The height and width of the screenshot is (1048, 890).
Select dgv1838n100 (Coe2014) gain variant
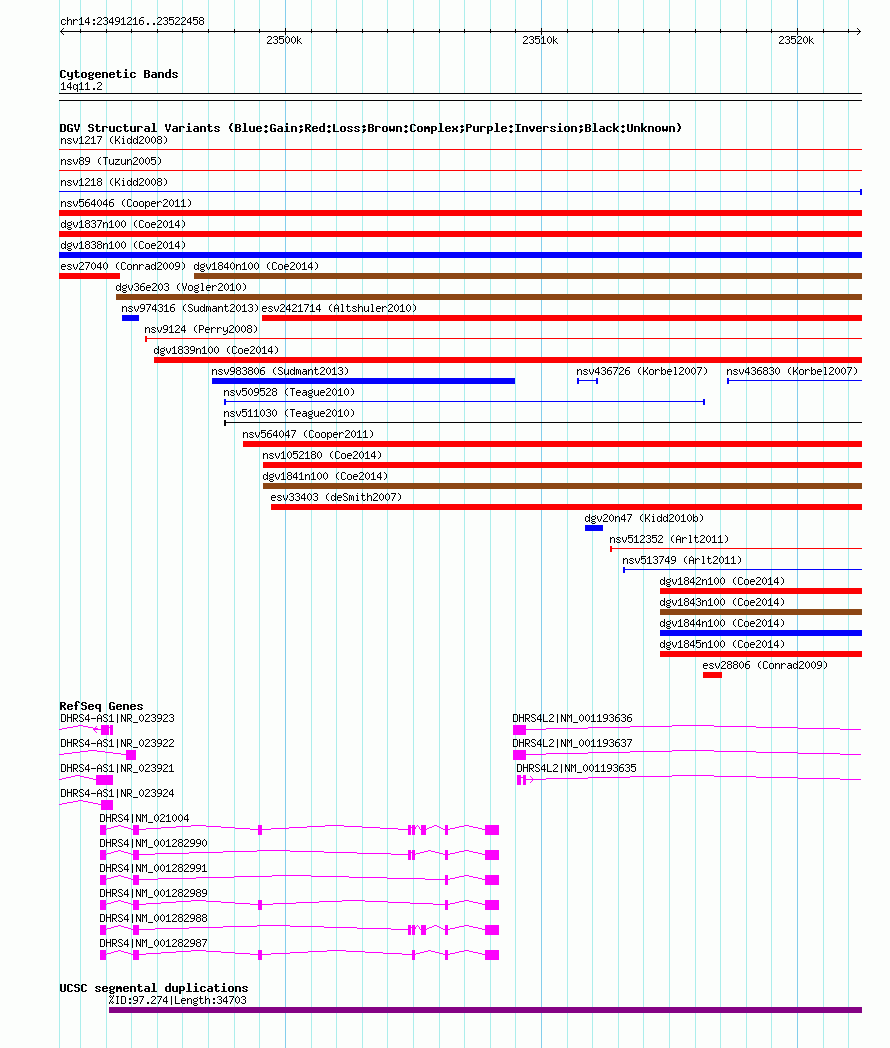click(123, 245)
